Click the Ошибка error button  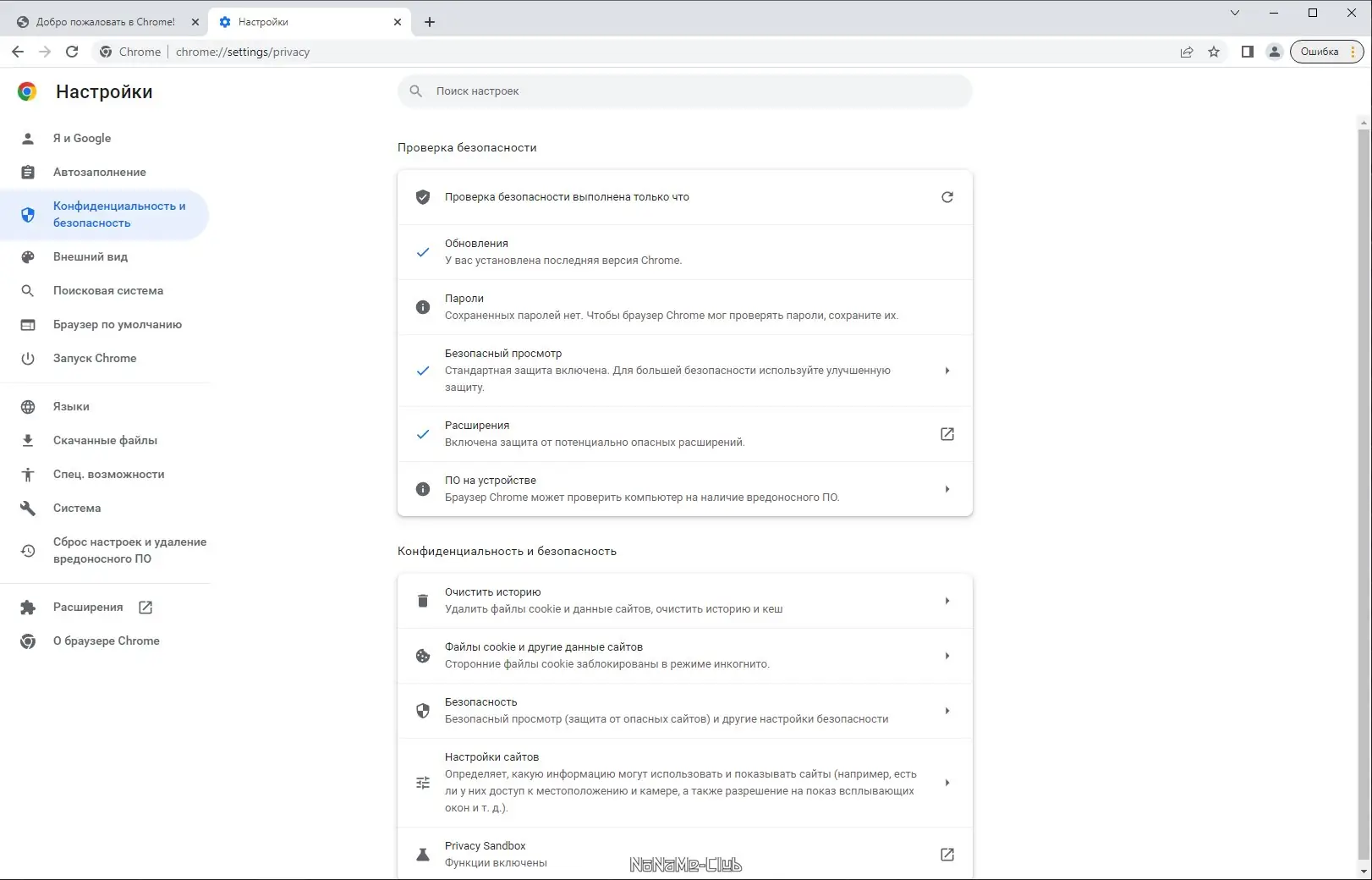(1325, 52)
